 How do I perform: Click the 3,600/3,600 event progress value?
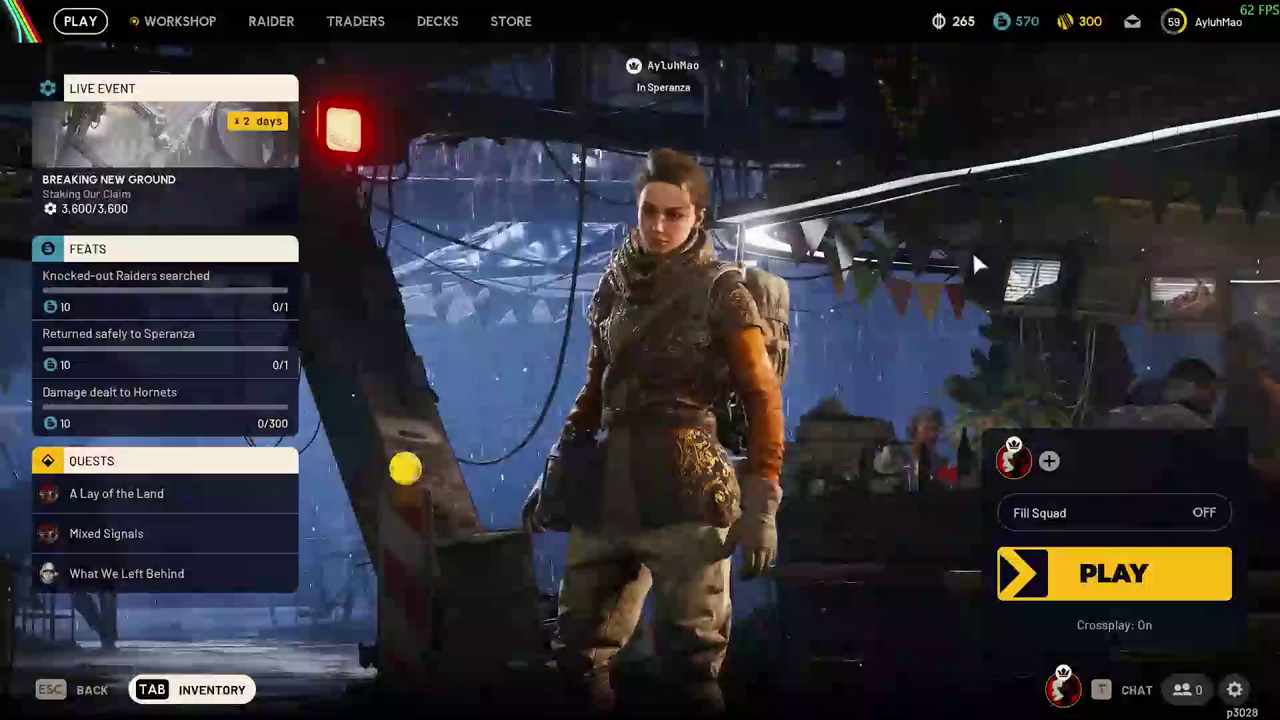94,209
